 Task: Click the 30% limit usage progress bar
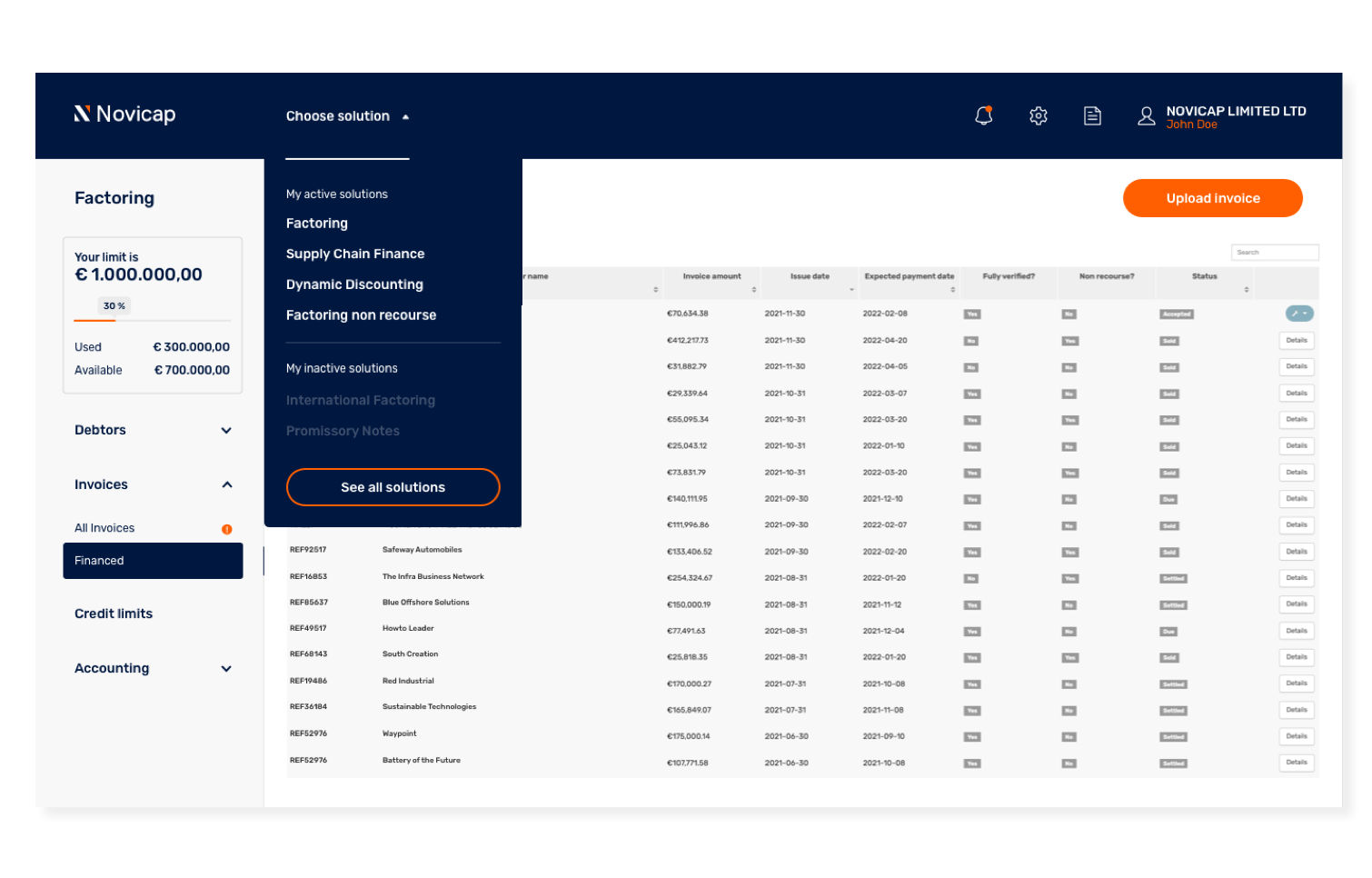(153, 320)
